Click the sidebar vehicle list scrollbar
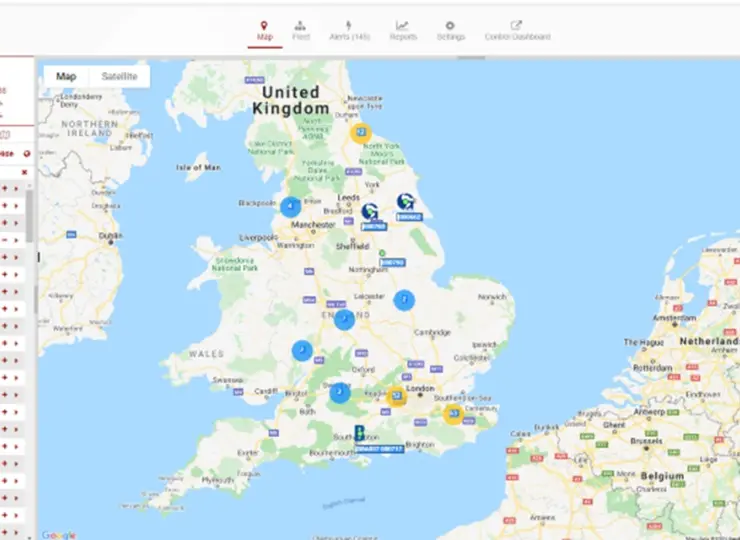 (29, 216)
